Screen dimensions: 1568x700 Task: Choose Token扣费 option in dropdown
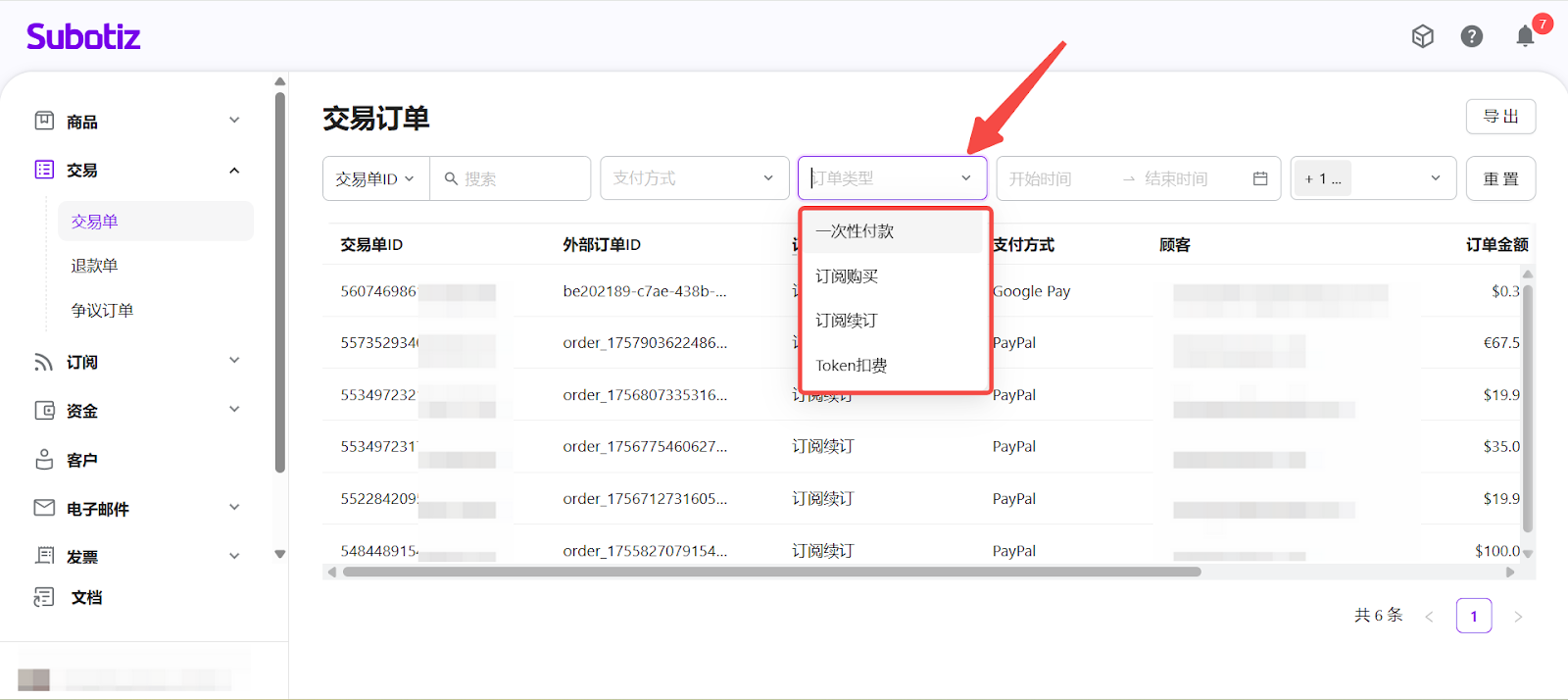[851, 366]
